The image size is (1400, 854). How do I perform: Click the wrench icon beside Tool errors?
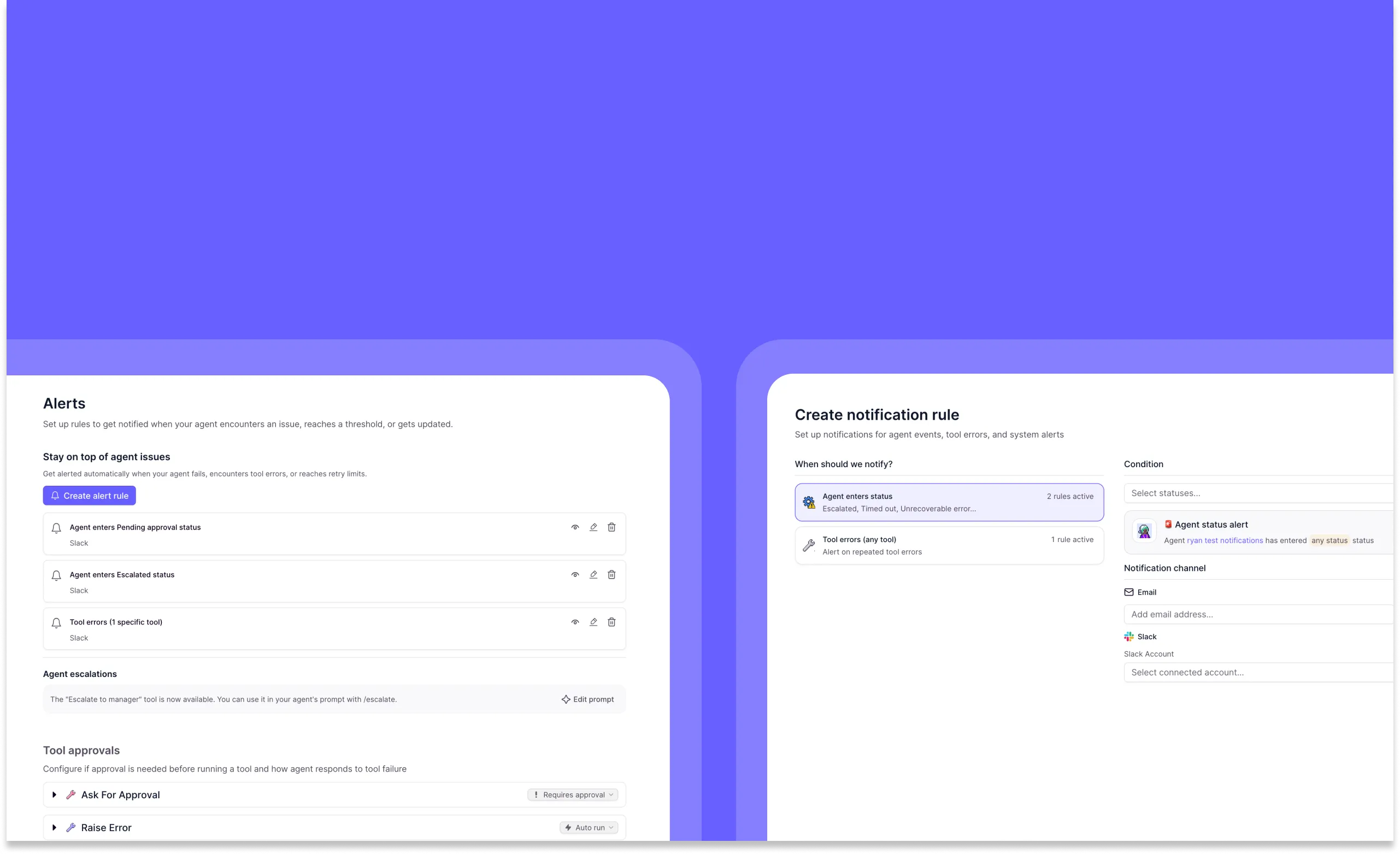click(809, 545)
